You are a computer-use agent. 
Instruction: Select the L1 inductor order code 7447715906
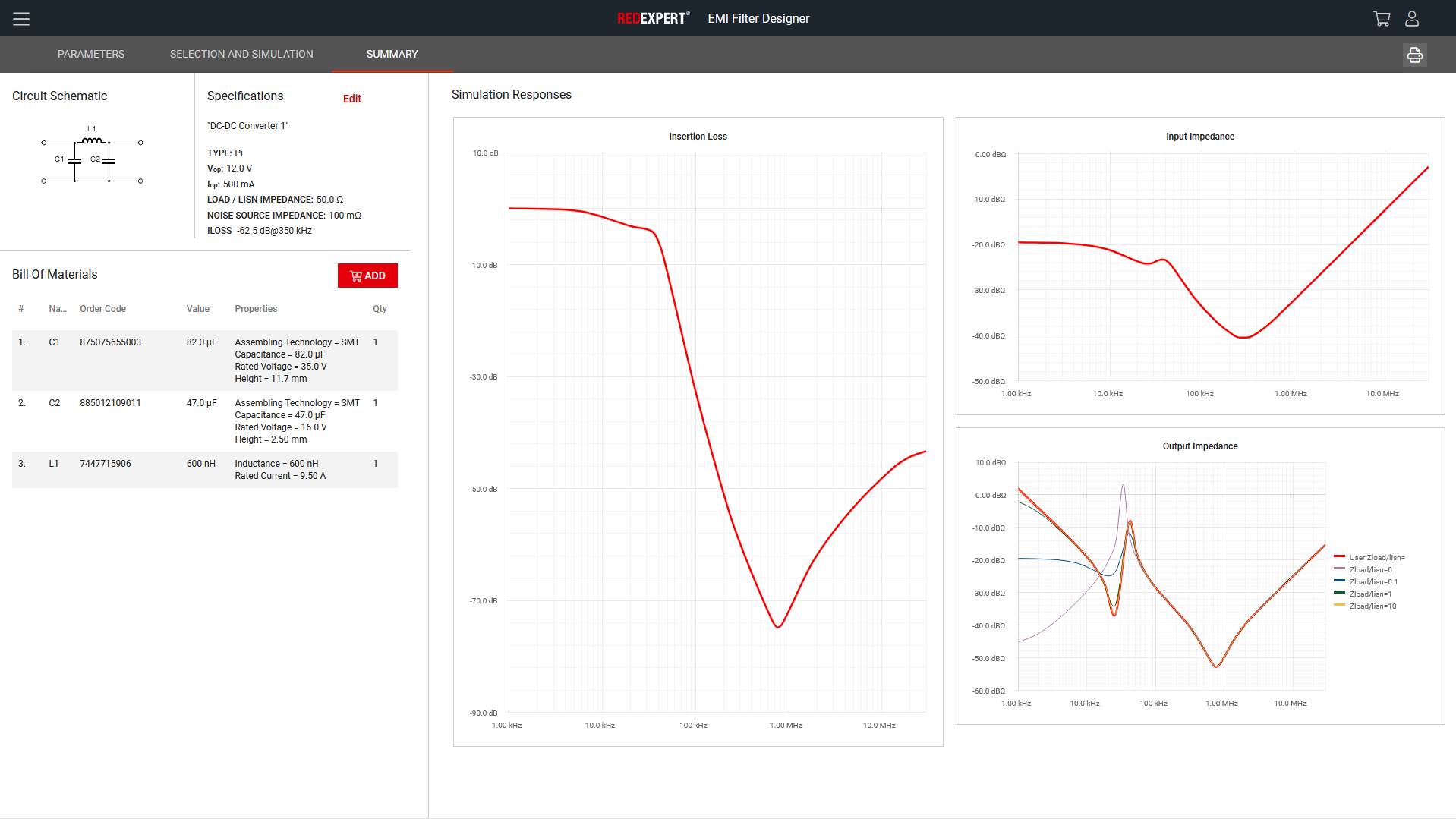pyautogui.click(x=106, y=464)
